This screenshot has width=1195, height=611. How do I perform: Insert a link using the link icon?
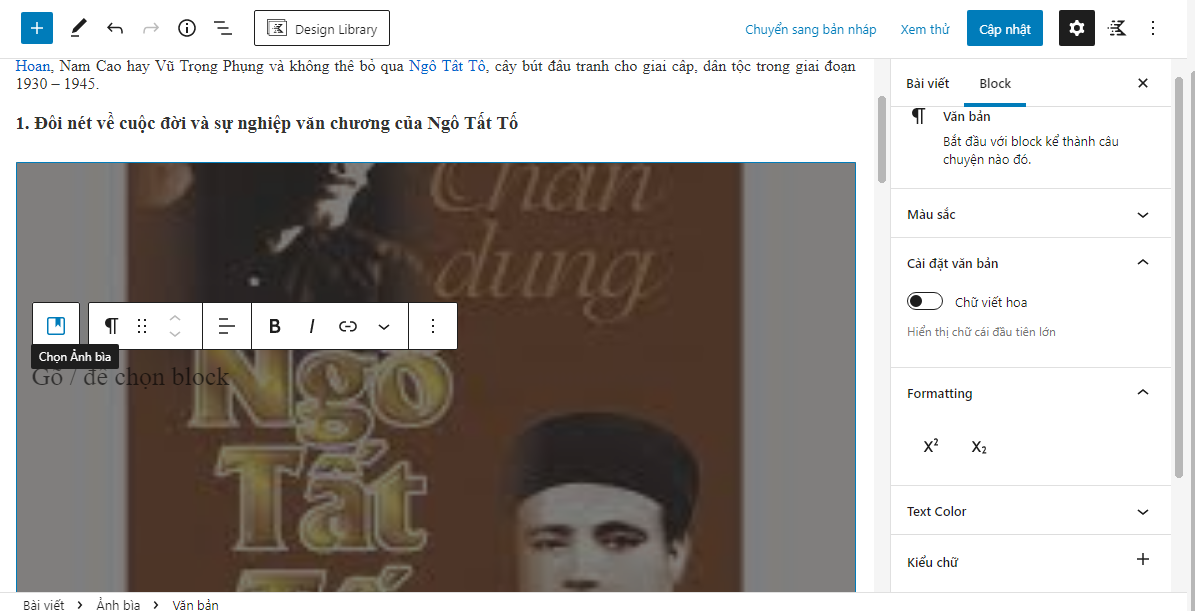click(348, 326)
